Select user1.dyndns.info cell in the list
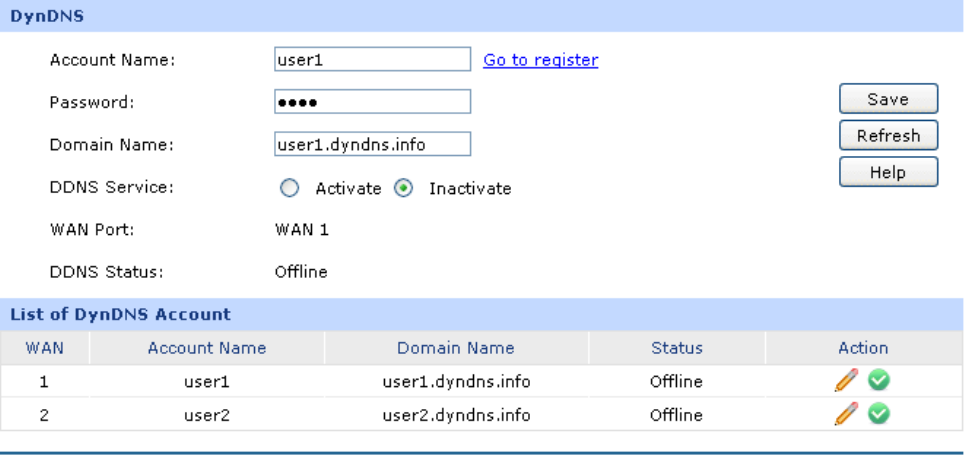Screen dimensions: 965x468 click(x=456, y=381)
